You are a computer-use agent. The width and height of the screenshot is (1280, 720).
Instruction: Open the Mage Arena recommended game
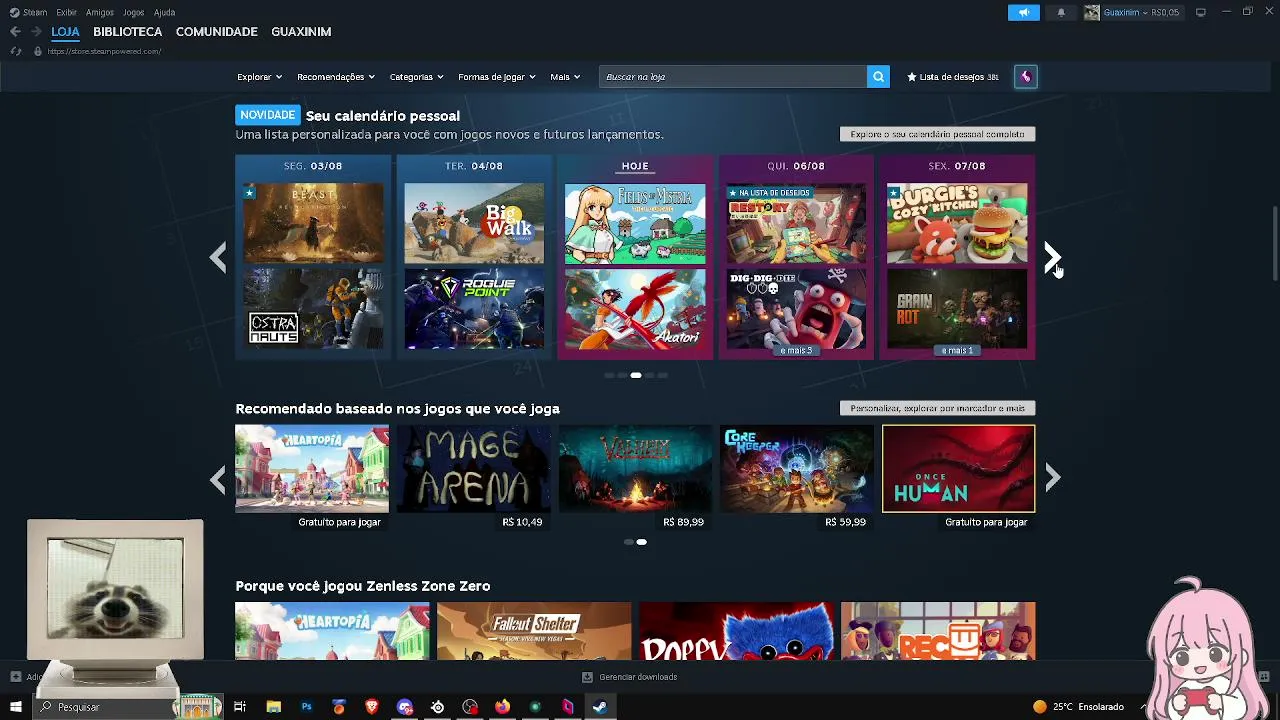click(x=474, y=469)
